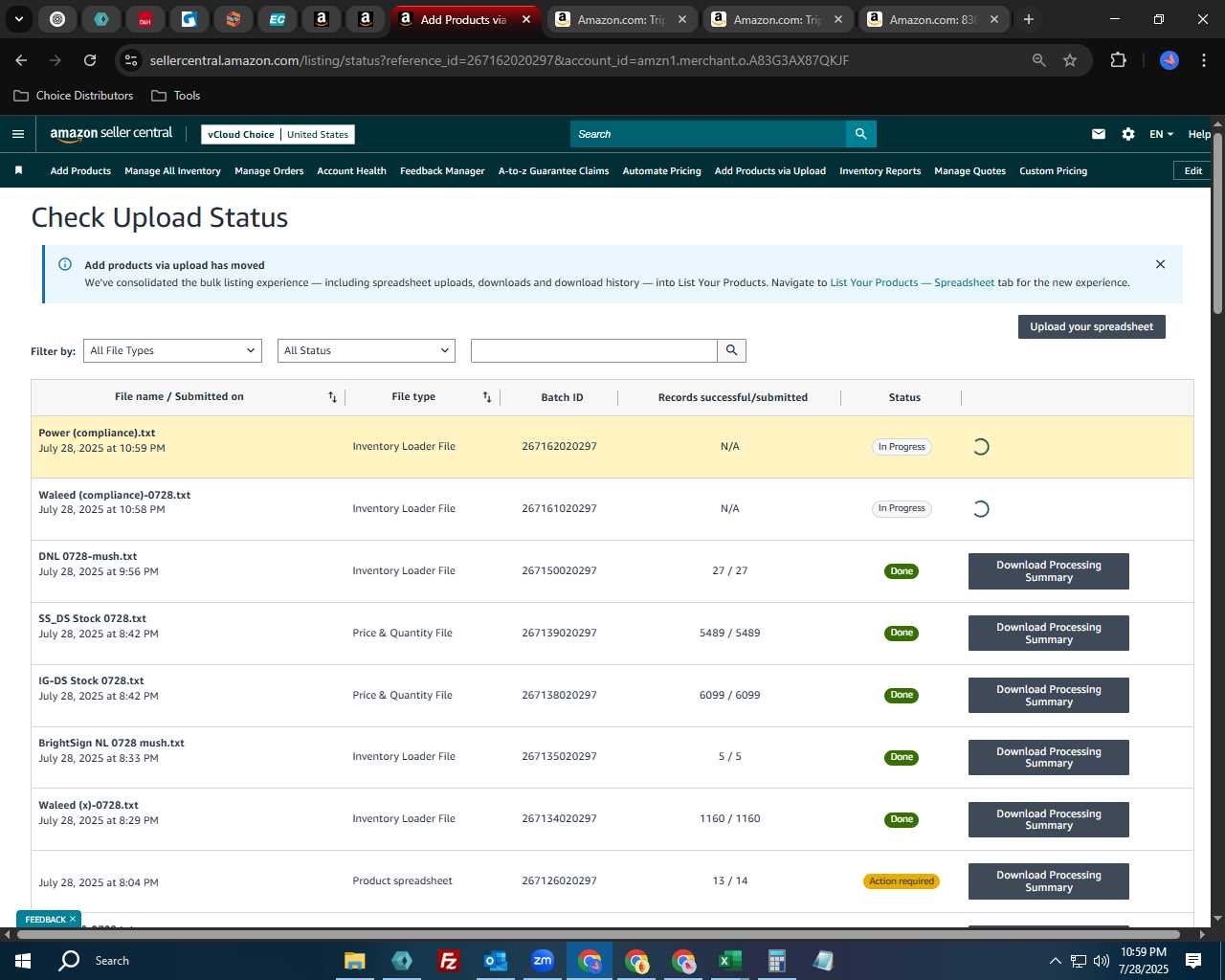Click the Windows Start button

23,961
